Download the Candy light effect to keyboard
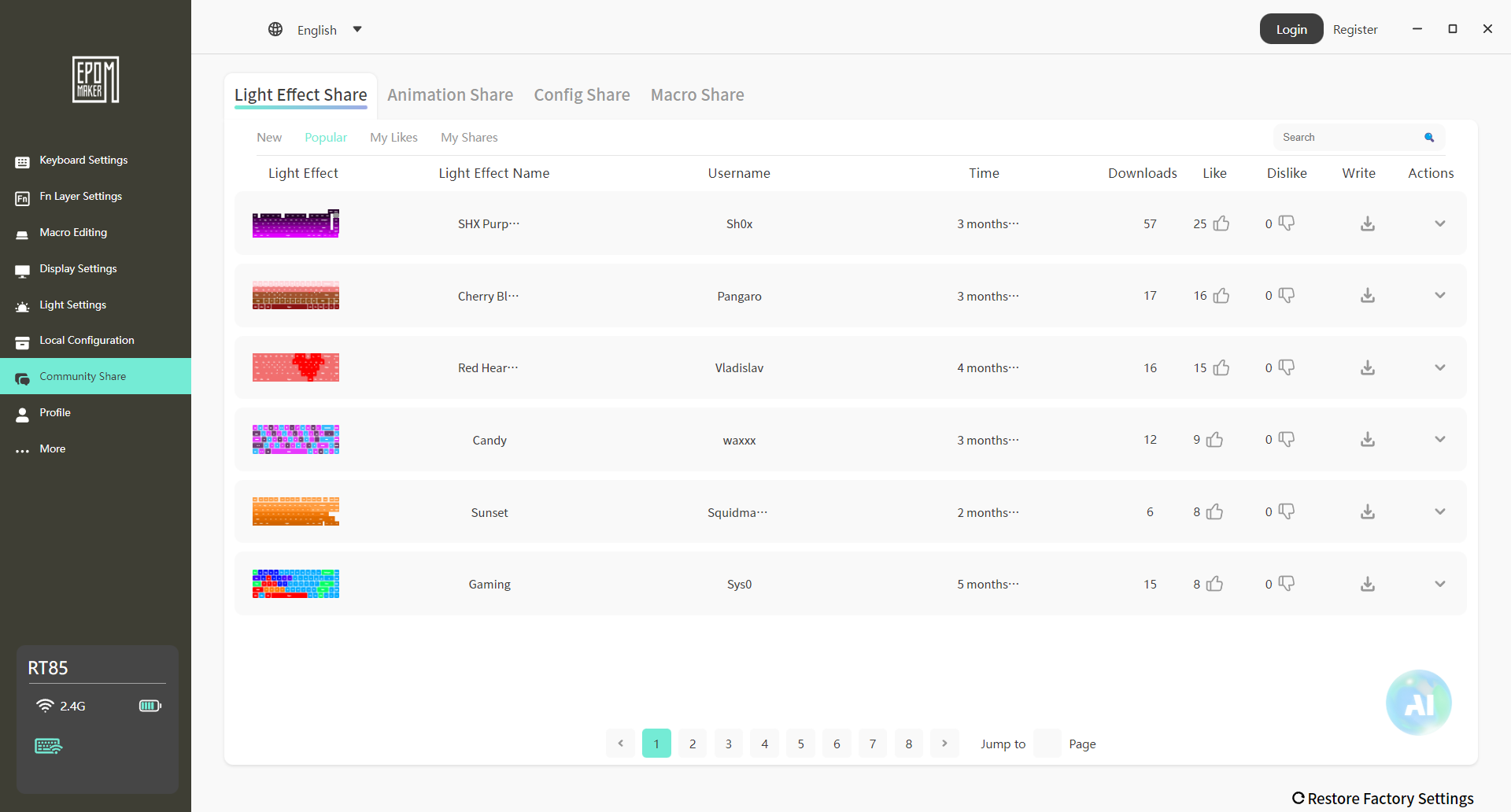Viewport: 1511px width, 812px height. click(x=1368, y=440)
